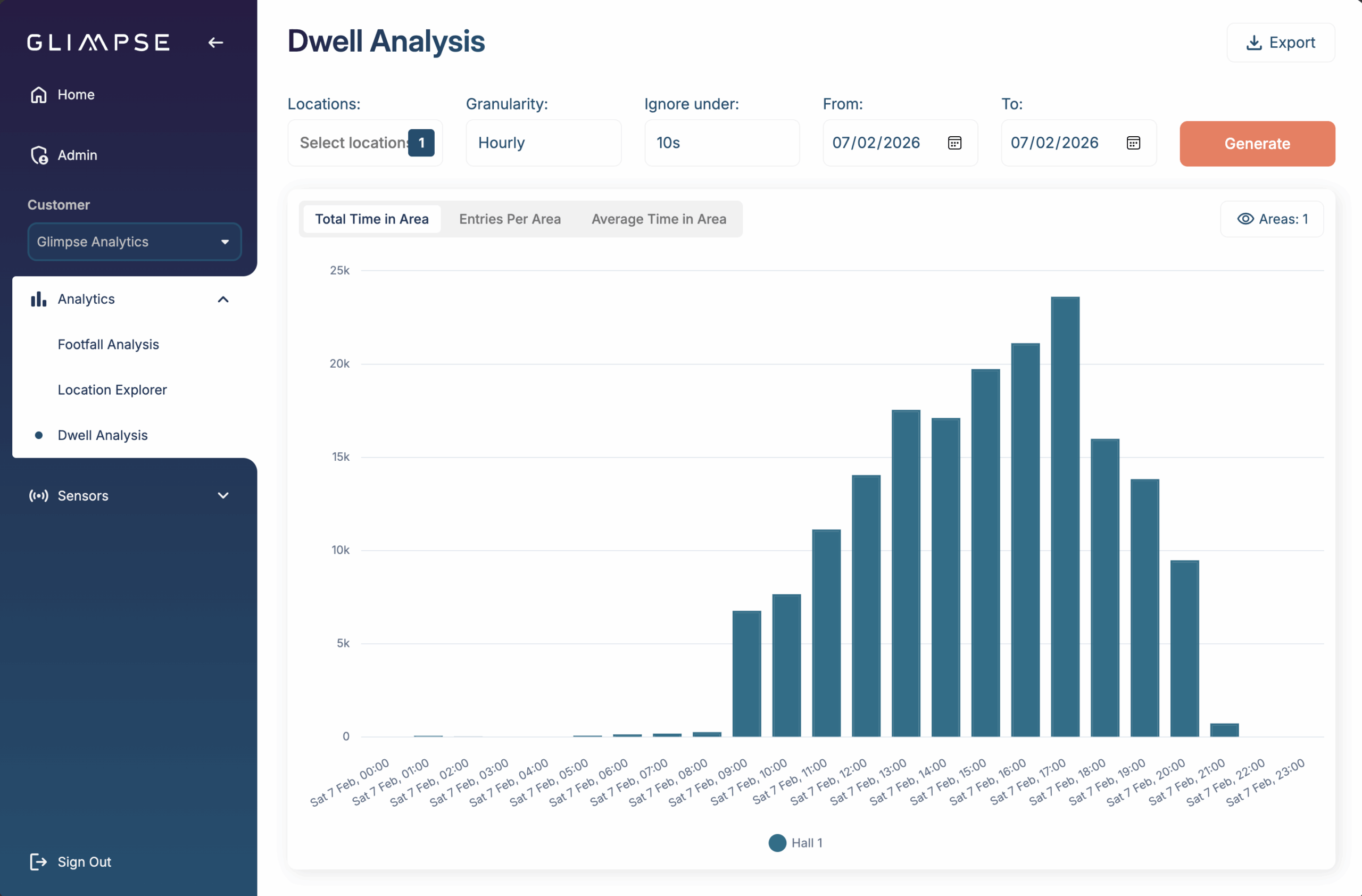Click the Home house icon
This screenshot has height=896, width=1362.
[x=38, y=94]
